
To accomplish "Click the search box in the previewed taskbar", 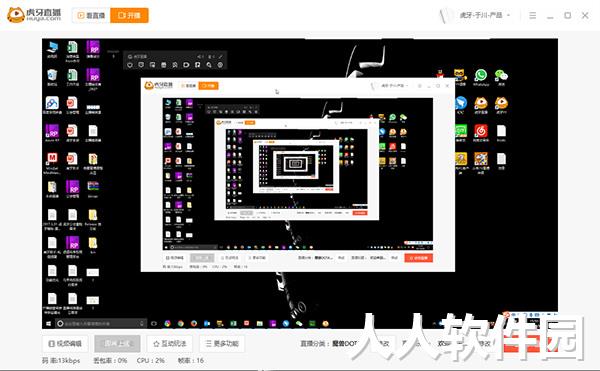I will click(100, 324).
